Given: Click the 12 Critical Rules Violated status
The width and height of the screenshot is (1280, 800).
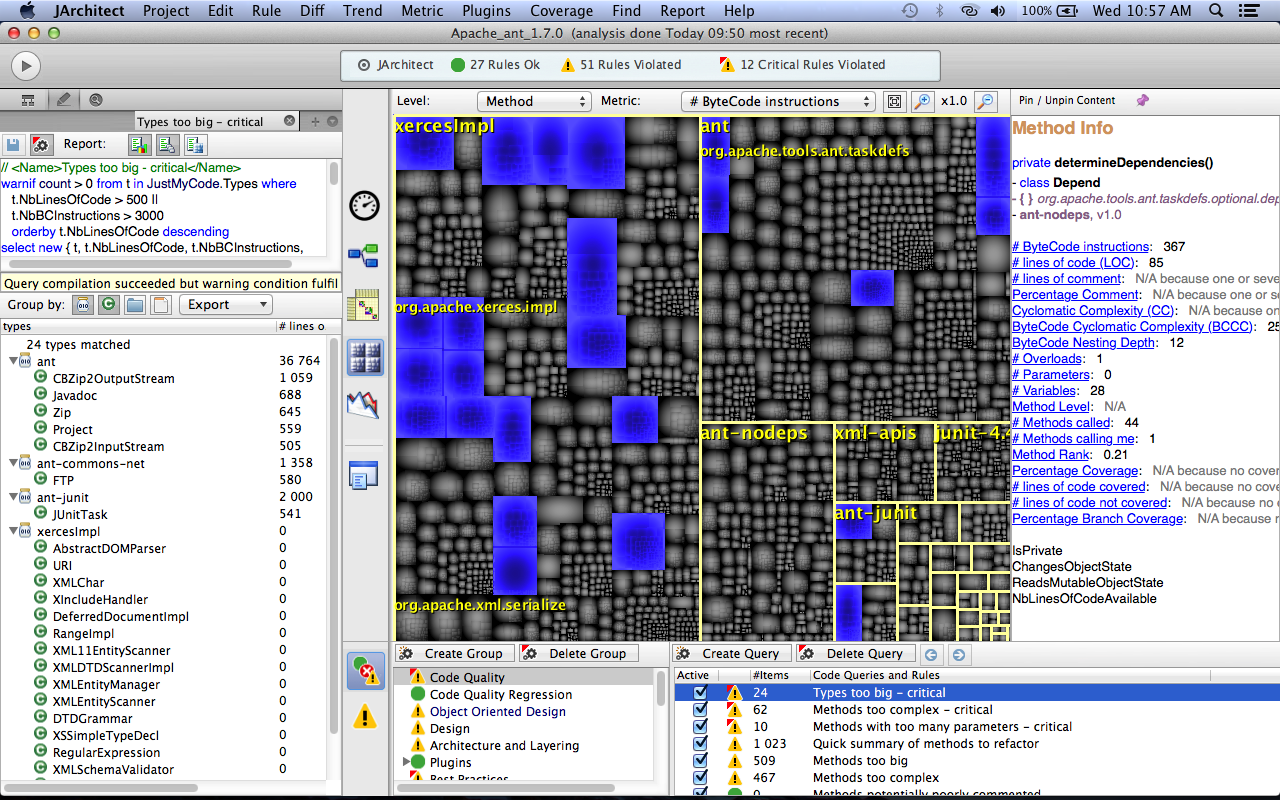Looking at the screenshot, I should 803,65.
